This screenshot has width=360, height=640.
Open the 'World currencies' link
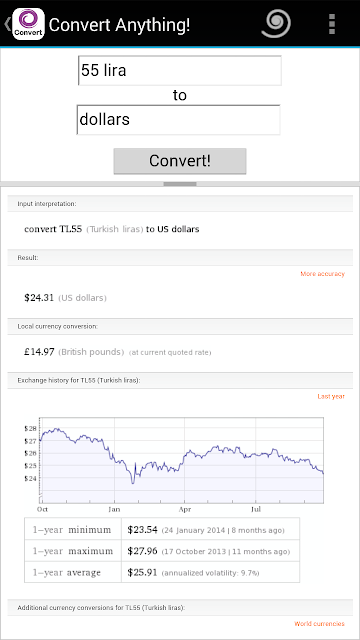coord(320,624)
